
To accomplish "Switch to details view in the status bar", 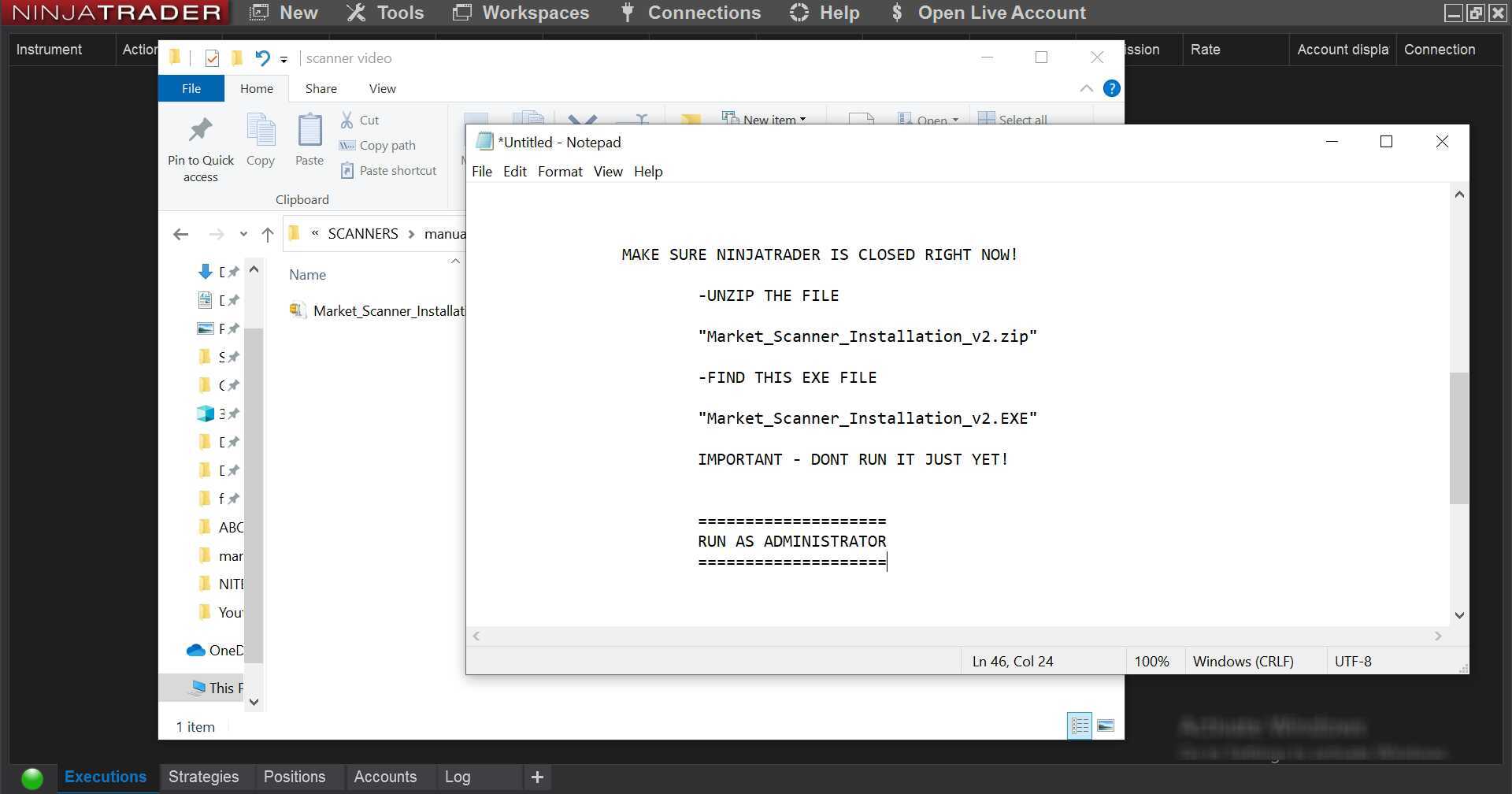I will click(x=1080, y=725).
